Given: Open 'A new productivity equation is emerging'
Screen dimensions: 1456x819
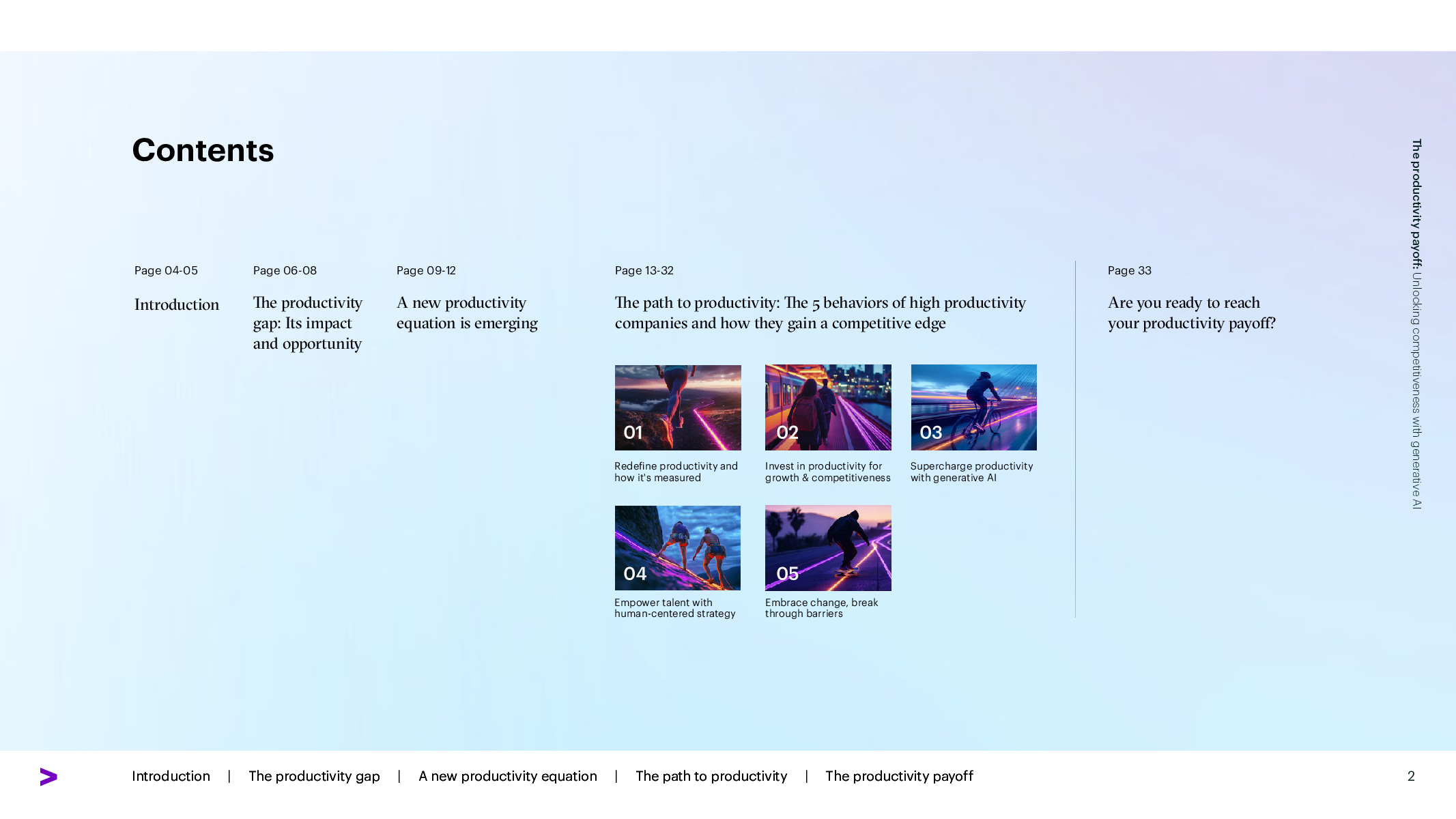Looking at the screenshot, I should pos(467,313).
